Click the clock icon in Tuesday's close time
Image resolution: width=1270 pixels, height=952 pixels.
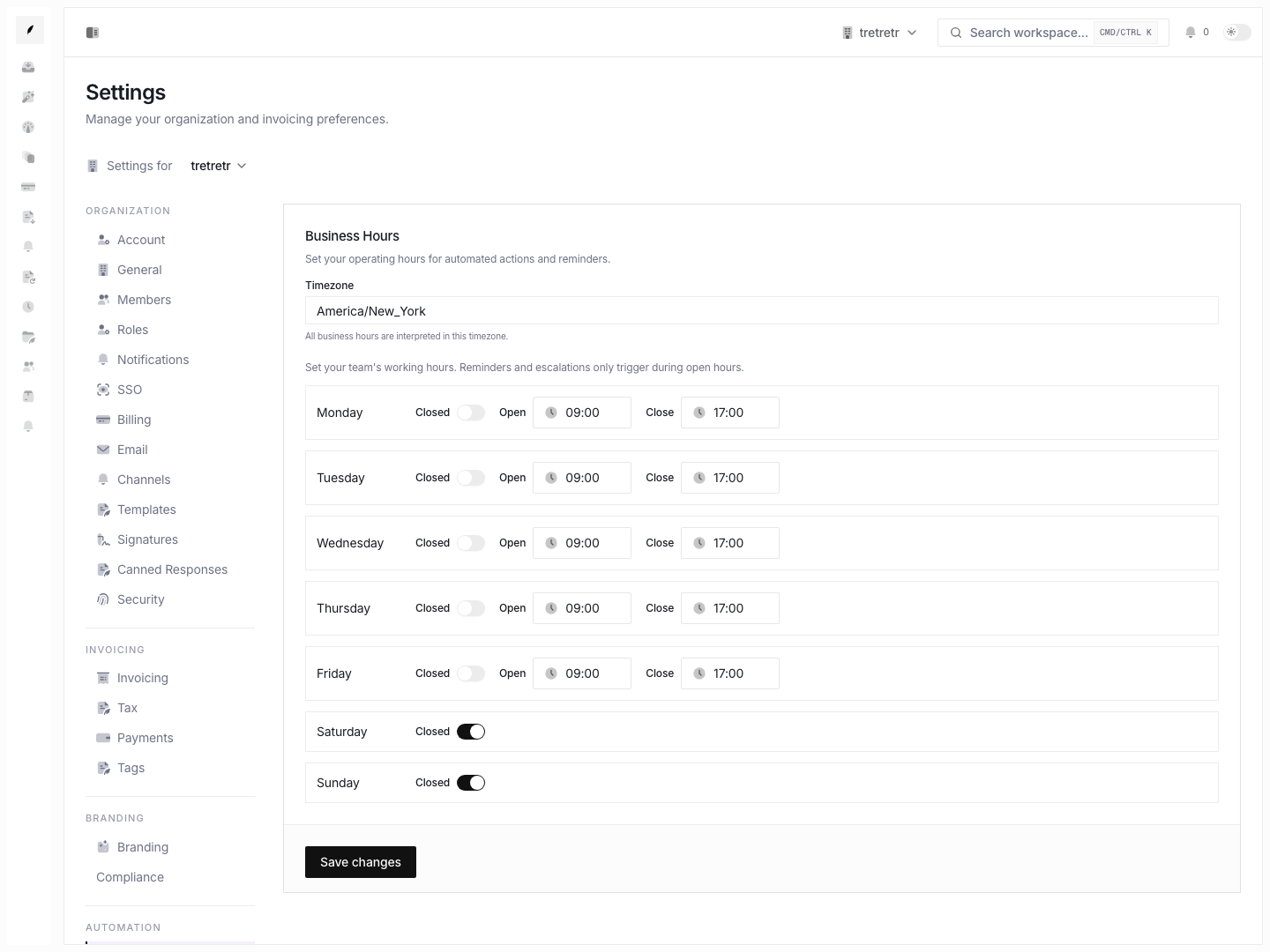(x=699, y=478)
